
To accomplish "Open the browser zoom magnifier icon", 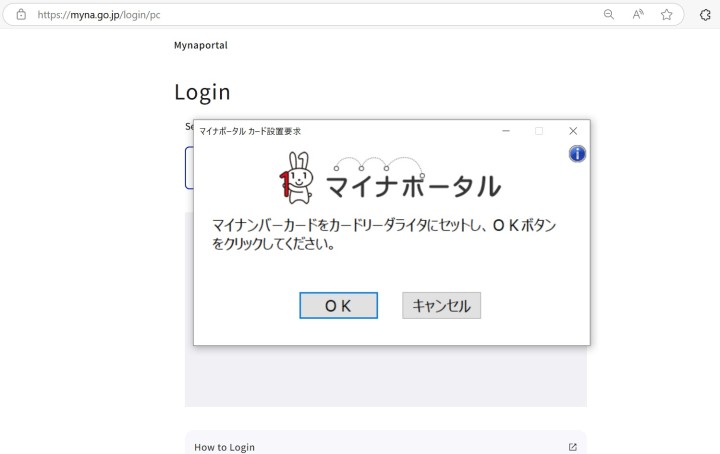I will [609, 15].
